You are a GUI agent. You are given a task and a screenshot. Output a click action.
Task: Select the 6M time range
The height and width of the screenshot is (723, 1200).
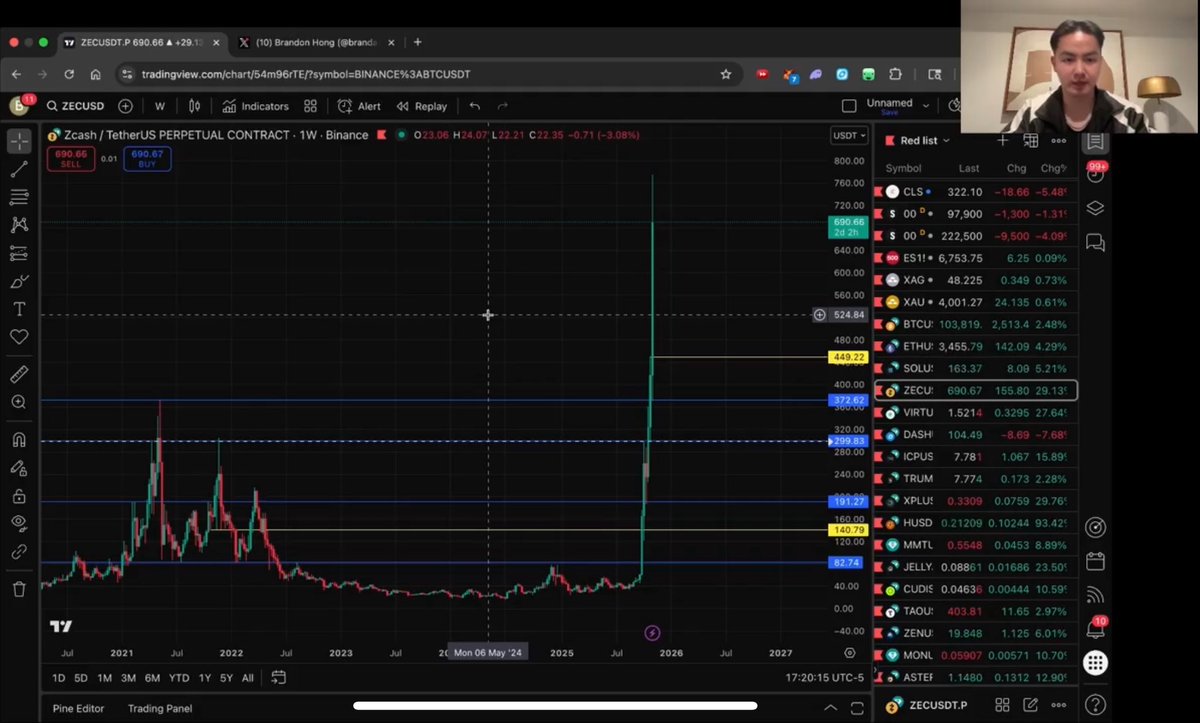click(x=152, y=678)
